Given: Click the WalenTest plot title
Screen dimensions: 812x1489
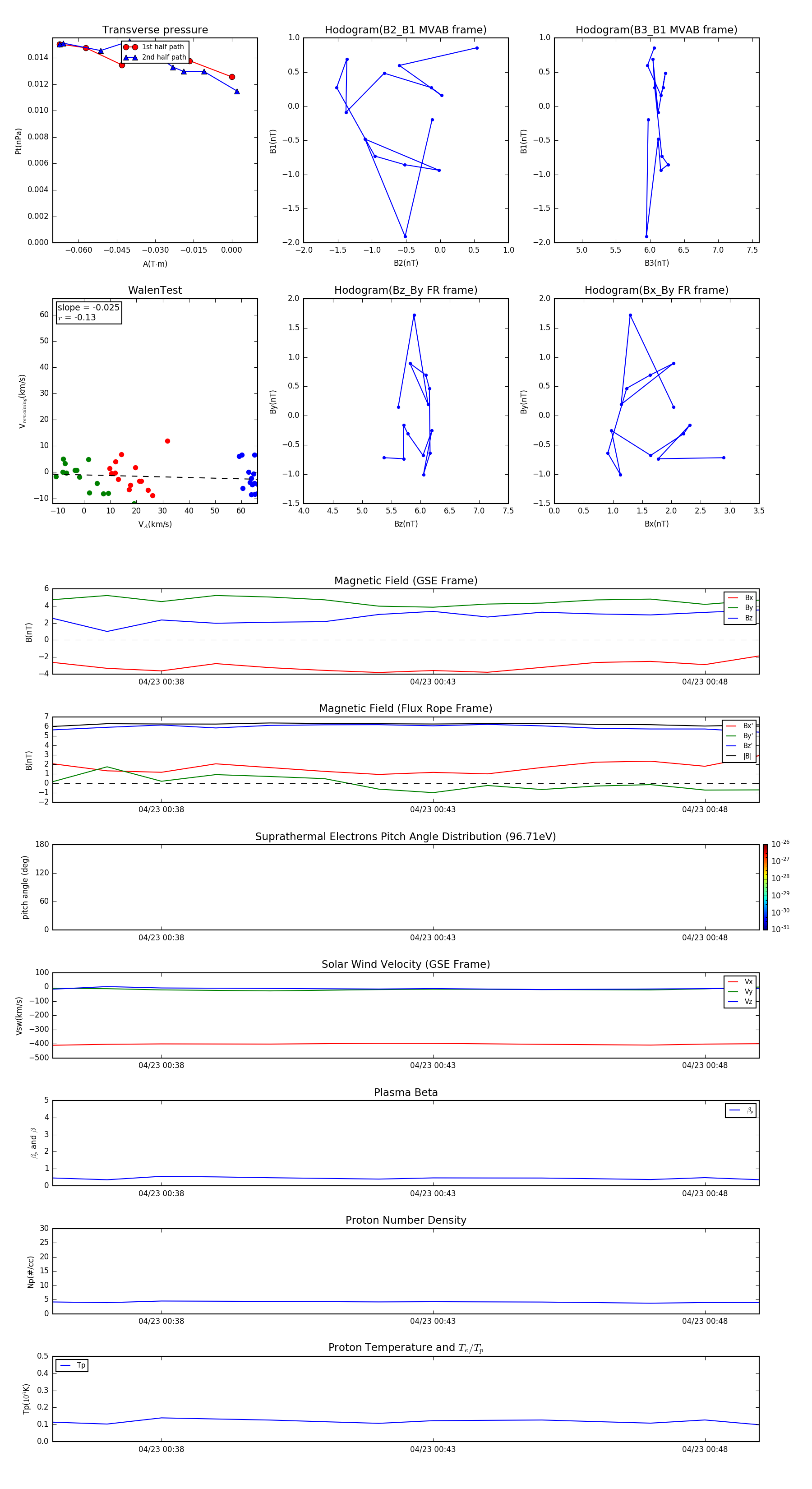Looking at the screenshot, I should [155, 290].
